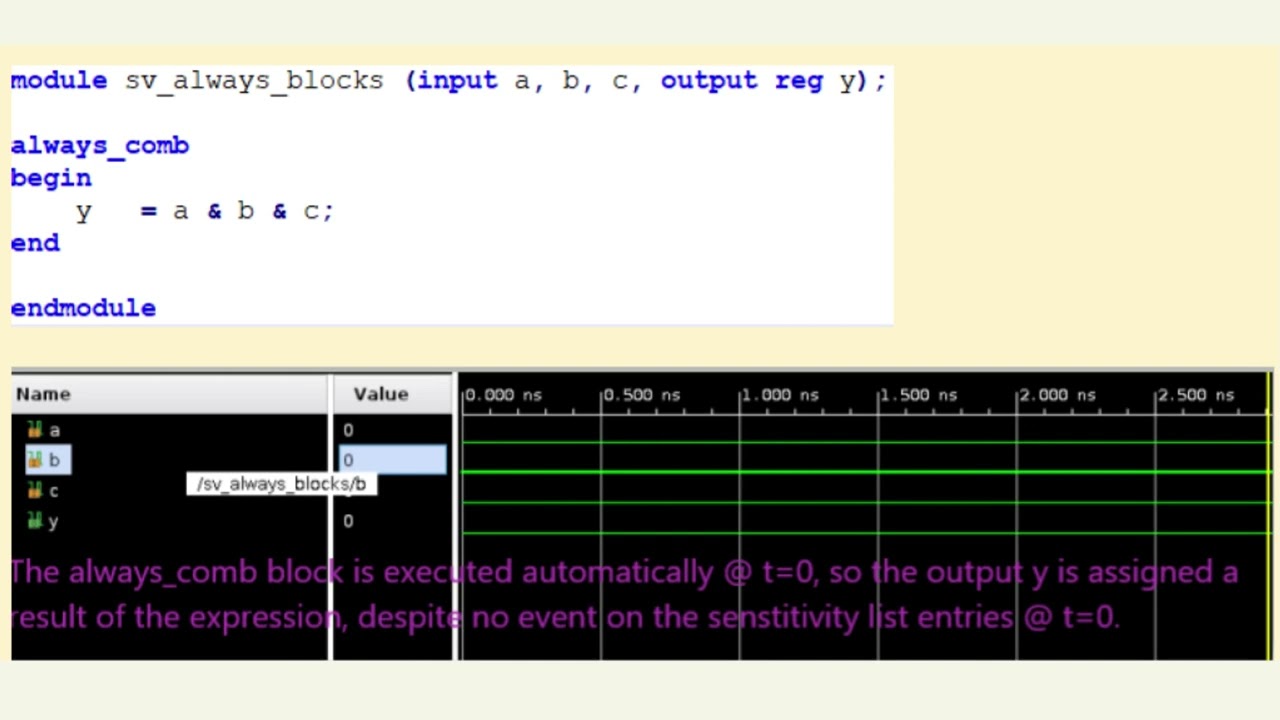Click the endmodule keyword in the code
Screen dimensions: 1280x720
(x=83, y=308)
